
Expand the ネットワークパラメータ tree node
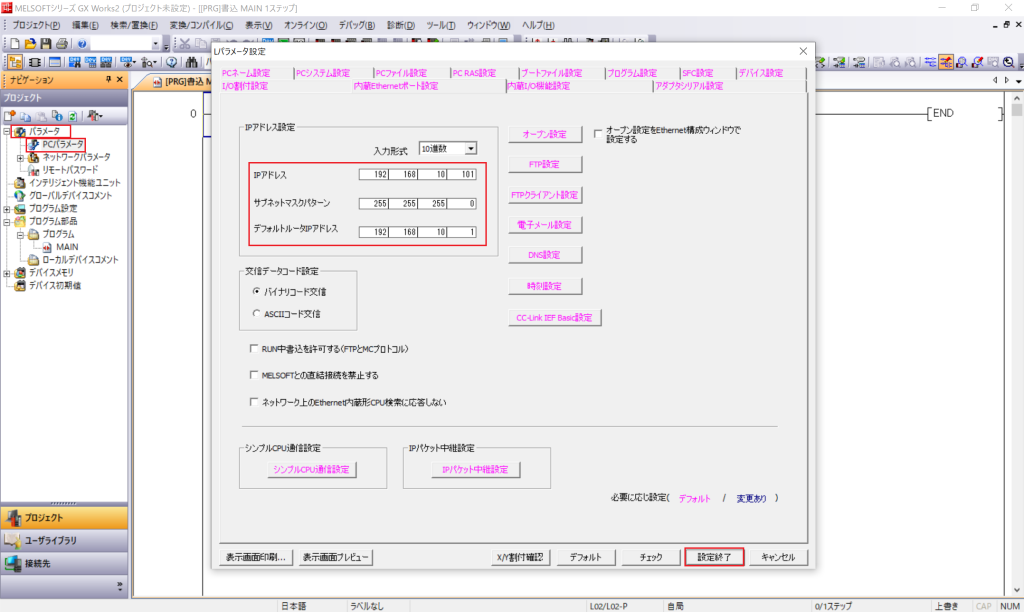[20, 158]
